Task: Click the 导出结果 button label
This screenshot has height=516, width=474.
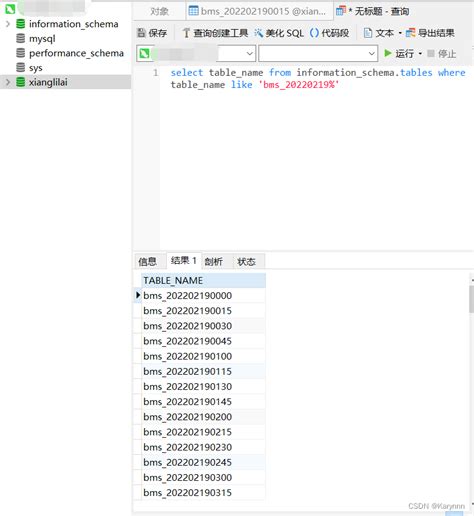Action: (436, 33)
